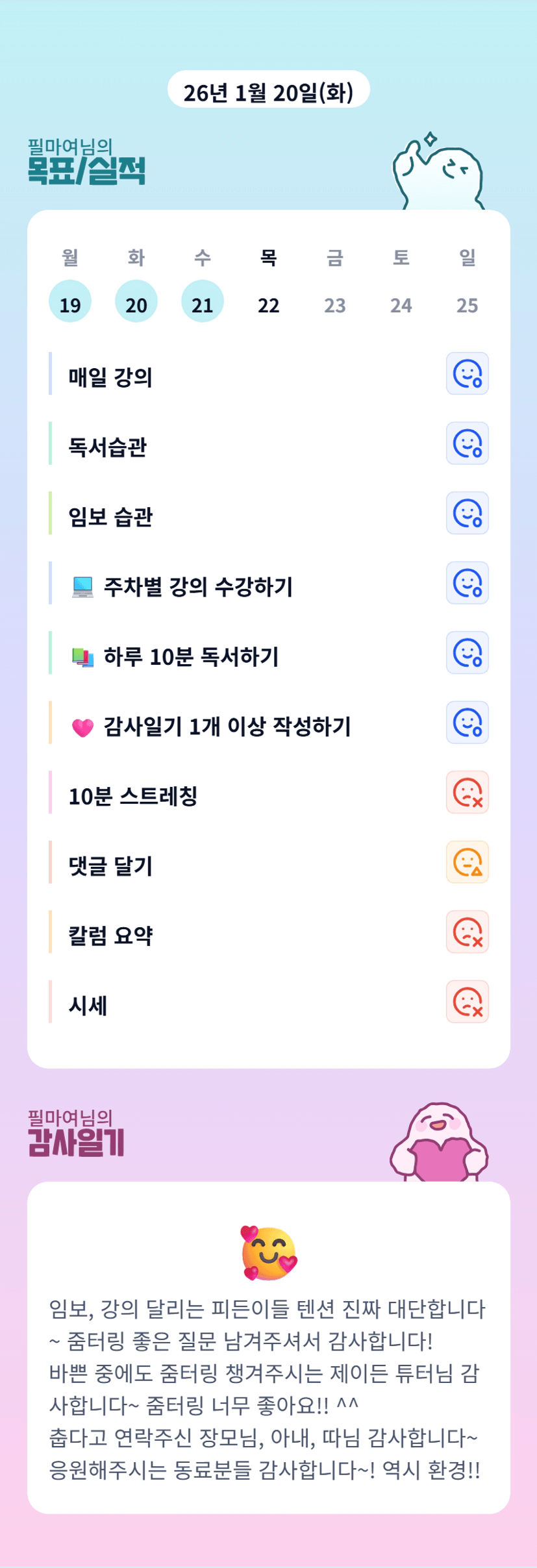Viewport: 537px width, 1568px height.
Task: Click the blue smiley icon for 임보 습관
Action: click(x=467, y=514)
